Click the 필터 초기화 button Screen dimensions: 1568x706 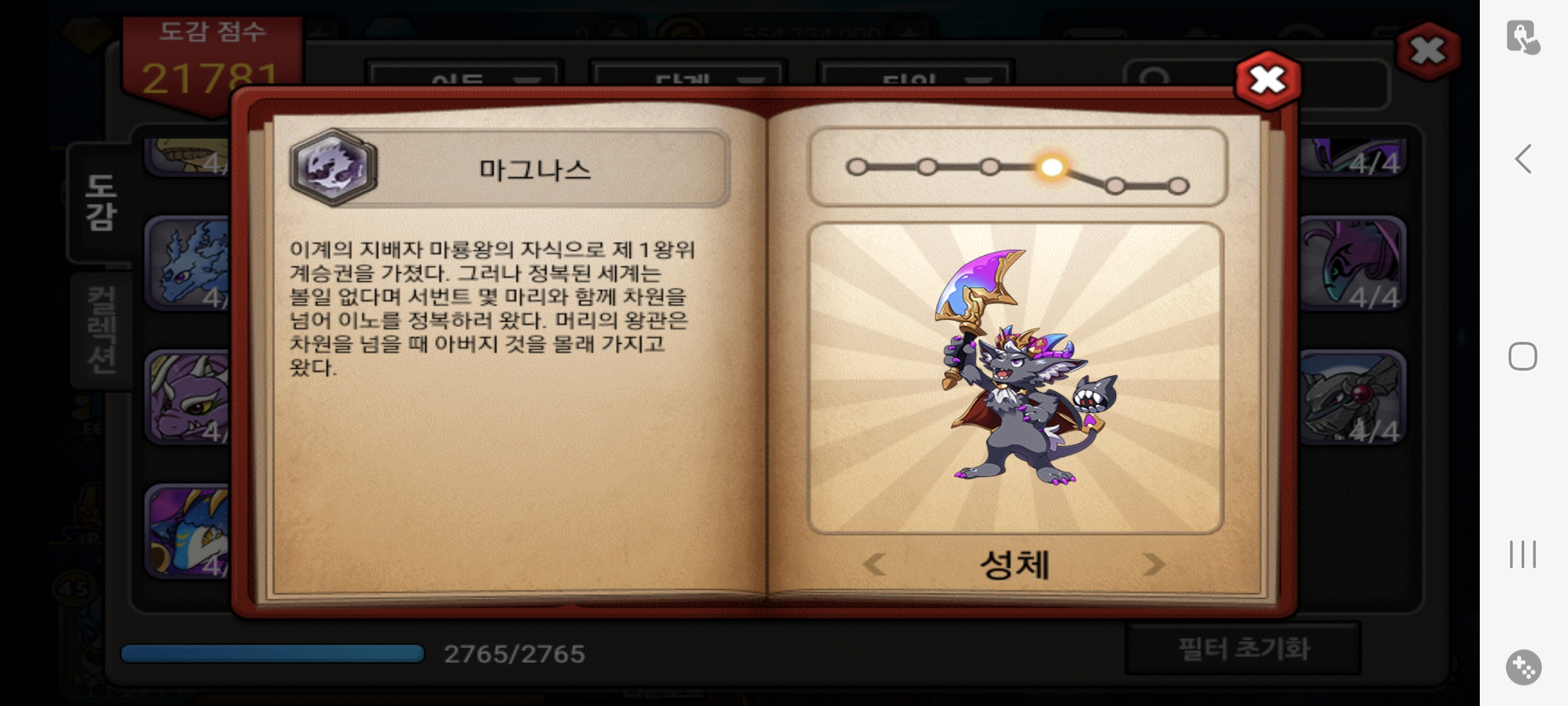(x=1243, y=649)
